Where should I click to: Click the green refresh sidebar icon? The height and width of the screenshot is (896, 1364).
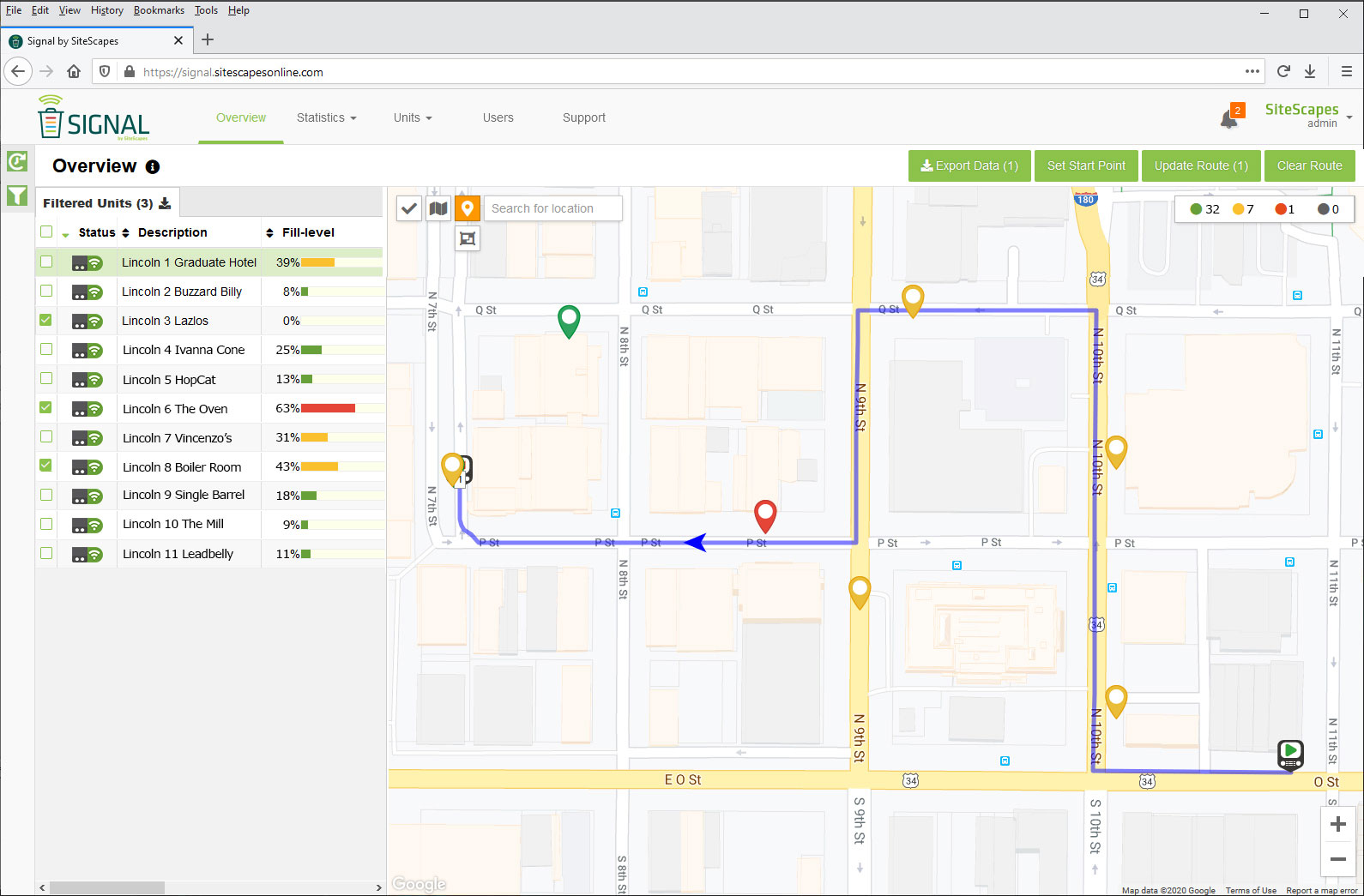point(17,161)
